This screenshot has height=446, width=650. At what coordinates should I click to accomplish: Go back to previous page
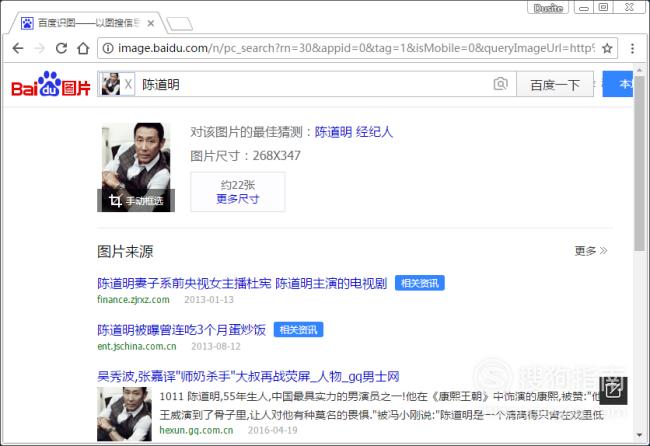[18, 48]
